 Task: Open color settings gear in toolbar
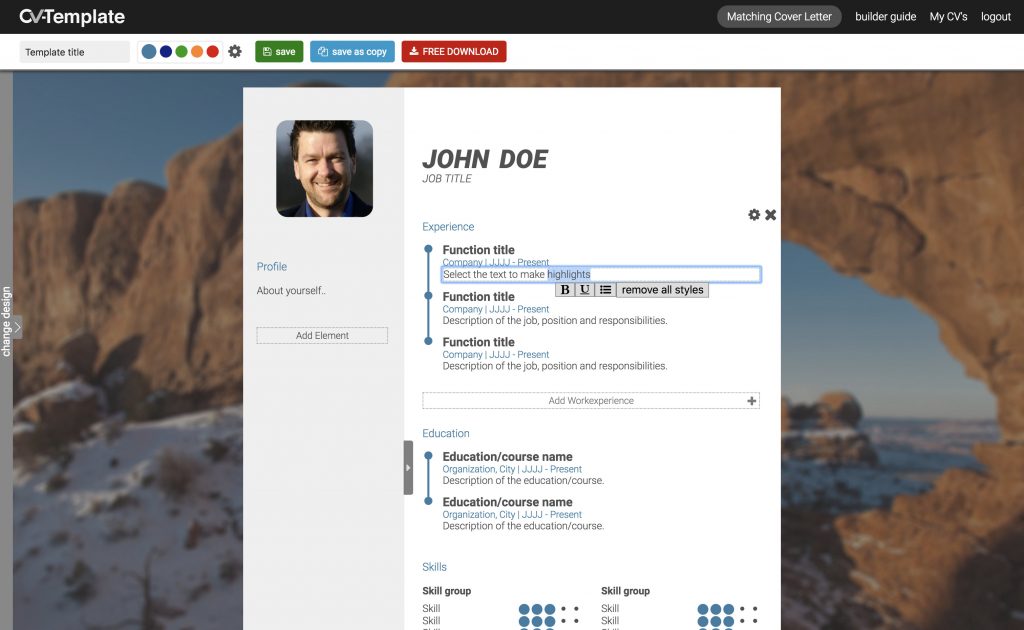(235, 52)
